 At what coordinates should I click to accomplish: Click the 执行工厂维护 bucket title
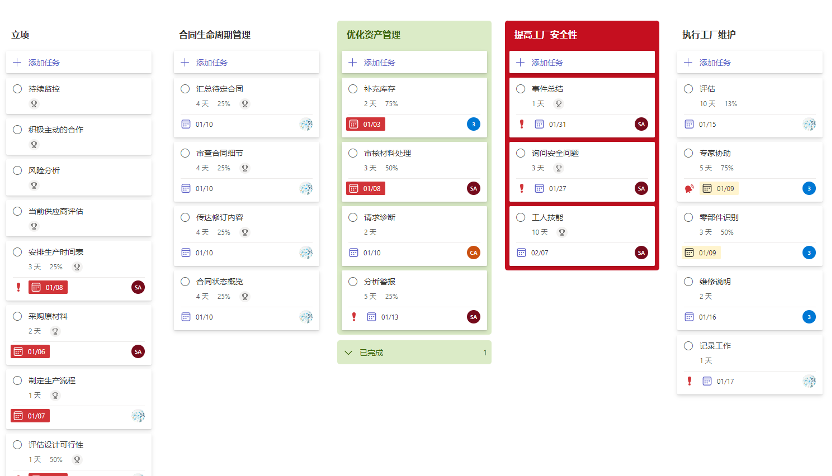(x=709, y=35)
